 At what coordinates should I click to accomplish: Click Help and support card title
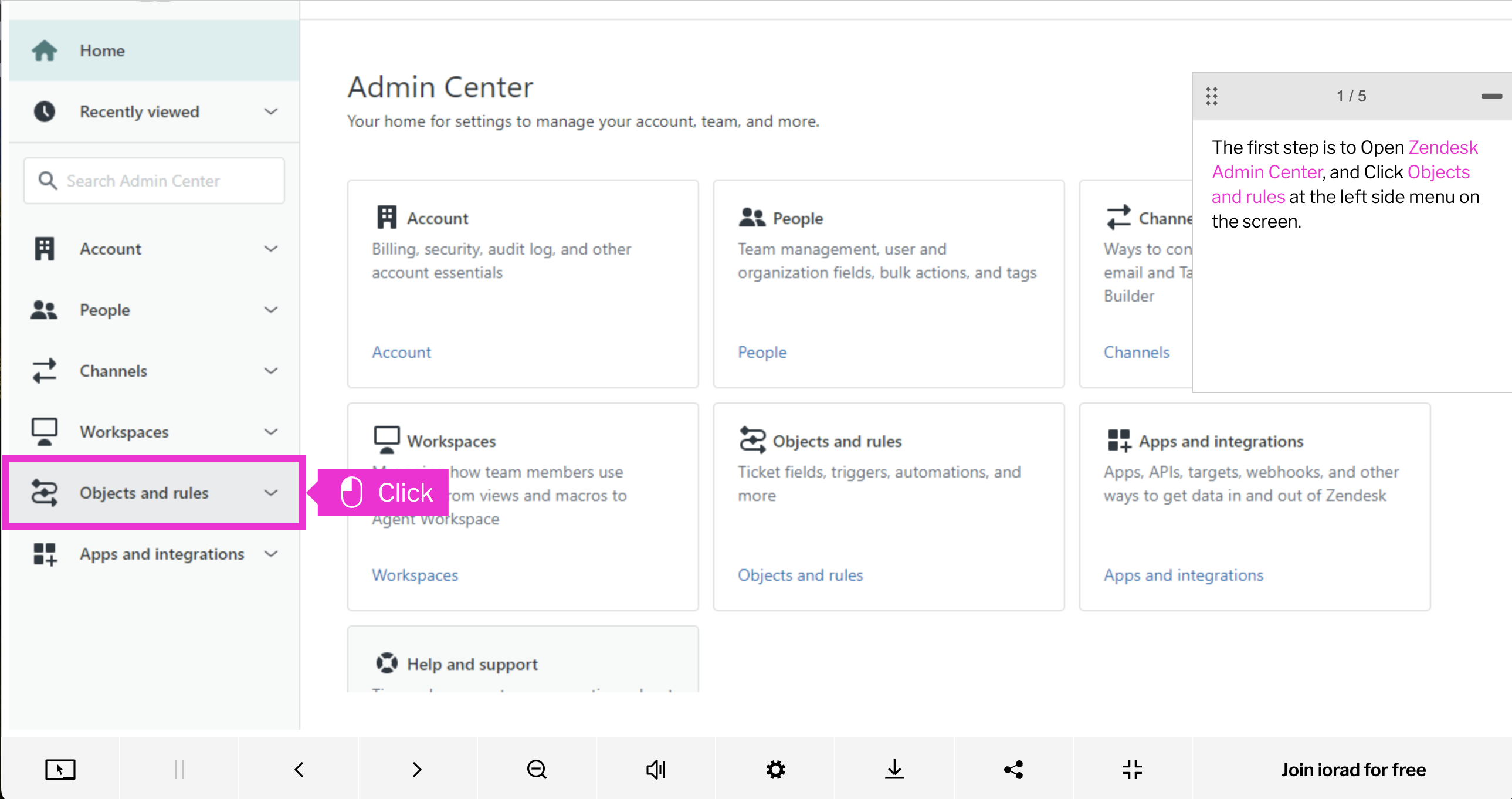click(x=472, y=664)
